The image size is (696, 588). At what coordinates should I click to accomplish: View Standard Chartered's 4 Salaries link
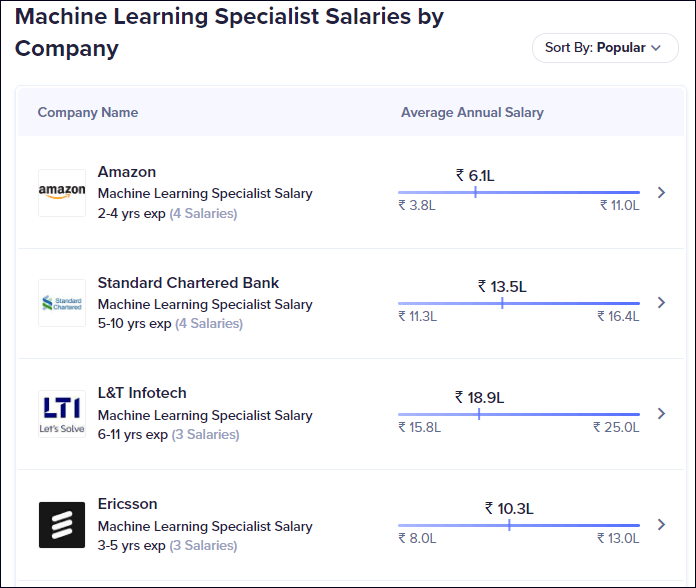tap(209, 324)
